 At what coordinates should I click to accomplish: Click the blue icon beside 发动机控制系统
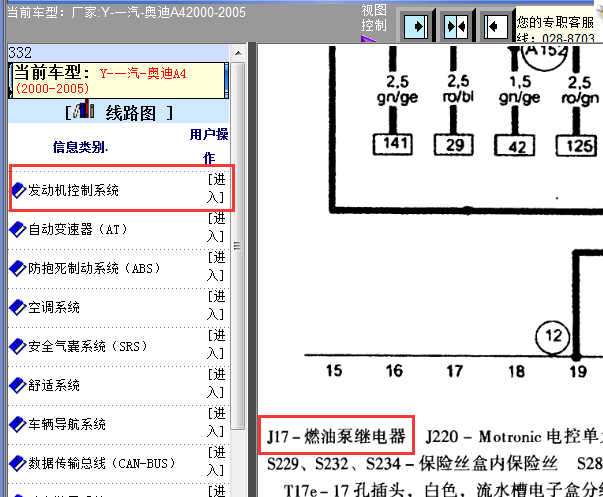pos(17,190)
